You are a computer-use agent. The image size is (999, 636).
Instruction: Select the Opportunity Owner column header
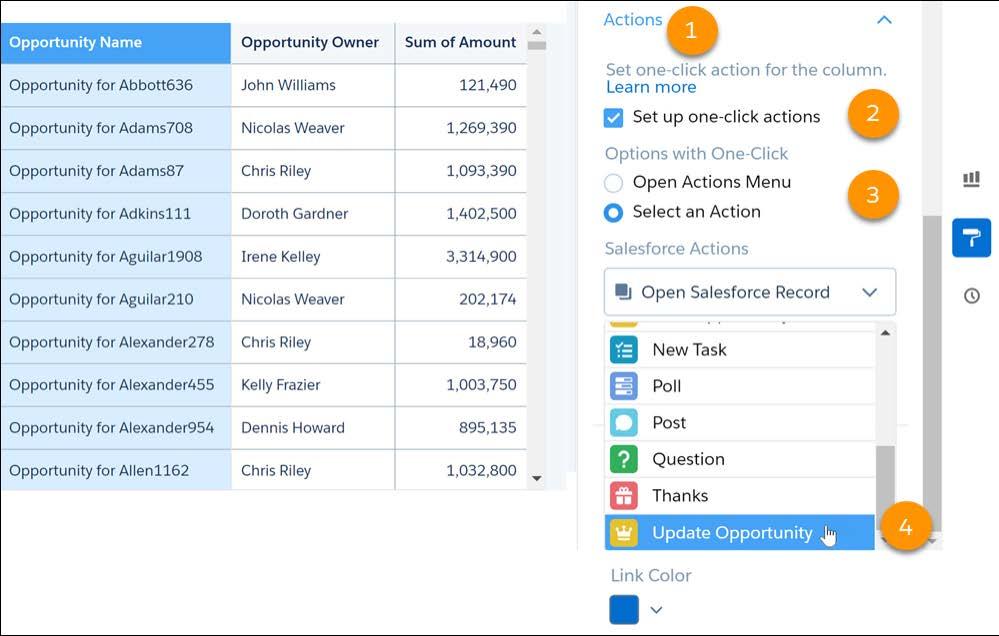(x=313, y=43)
